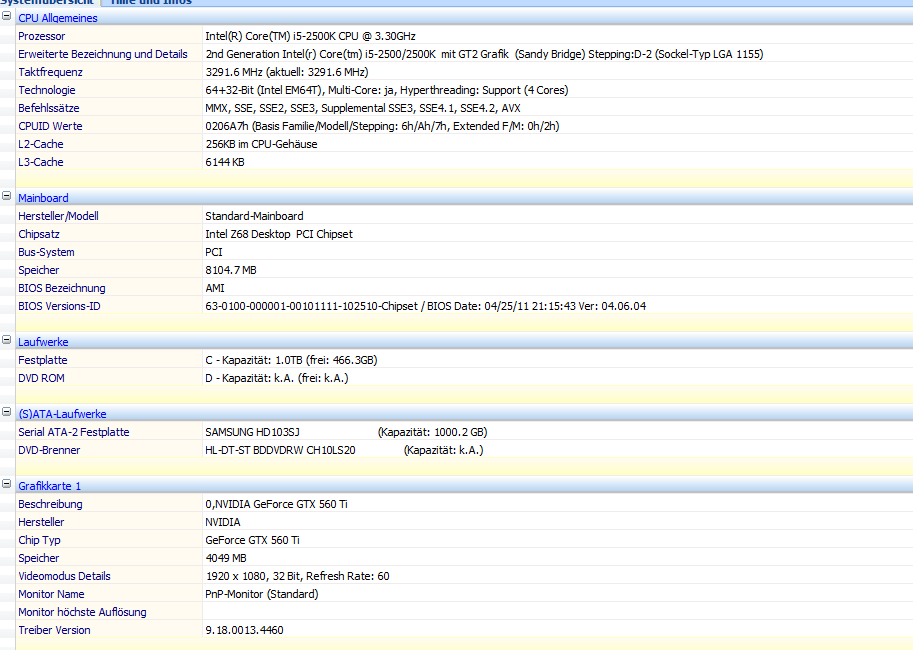Click the L2-Cache label
This screenshot has width=913, height=650.
41,144
